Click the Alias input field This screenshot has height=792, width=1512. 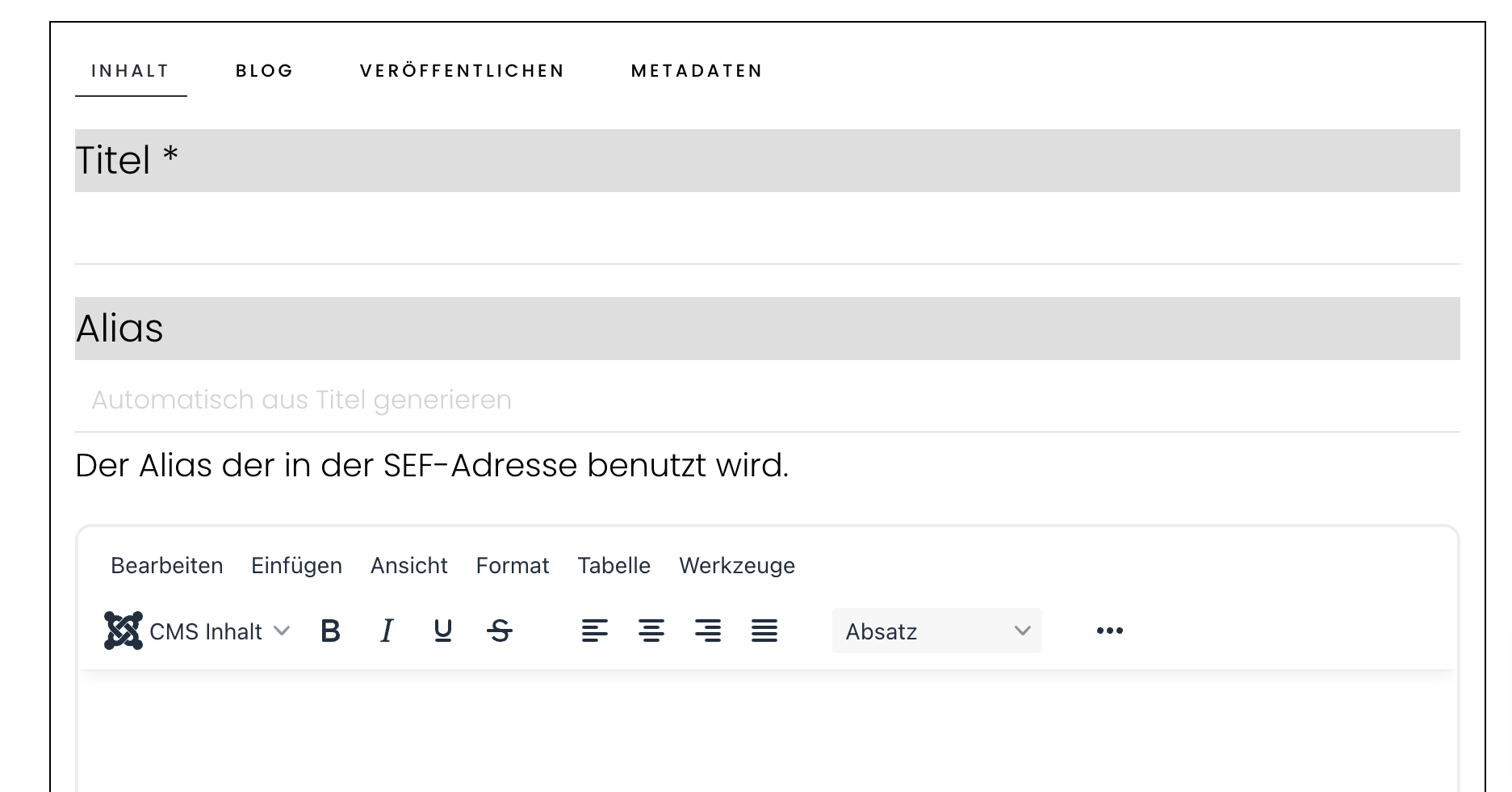pyautogui.click(x=768, y=400)
